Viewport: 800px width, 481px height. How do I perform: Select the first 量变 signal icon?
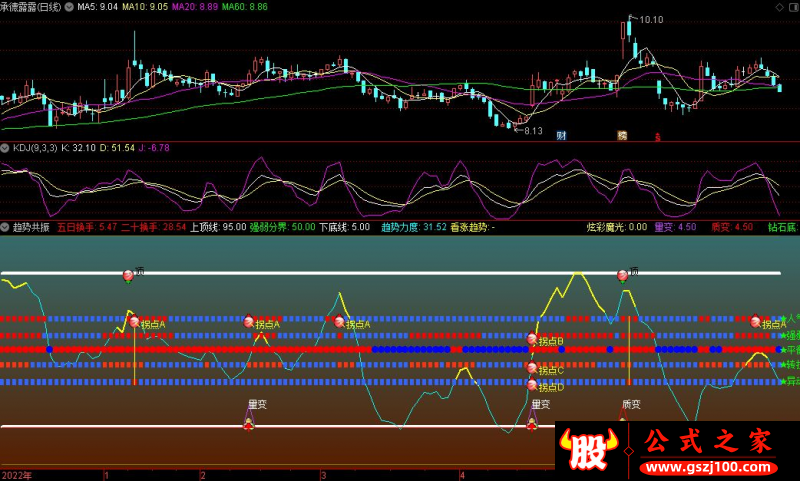coord(248,425)
